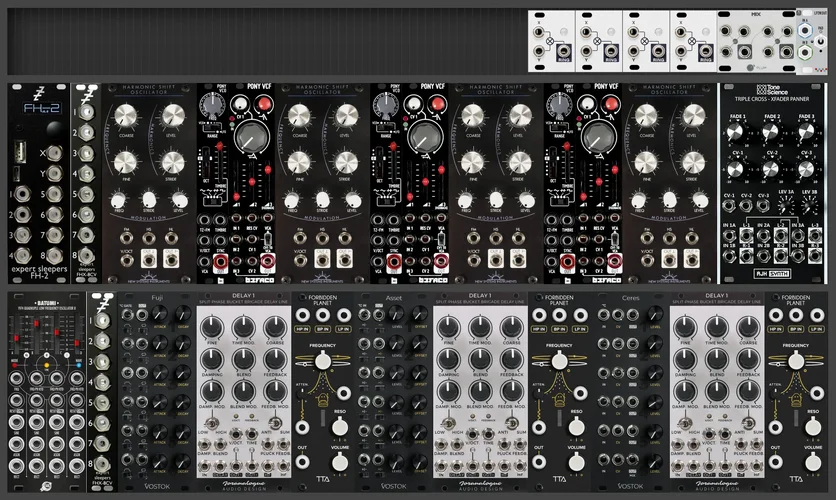Click the first frequency fader on Batumi
Viewport: 836px width, 500px height.
[17, 338]
